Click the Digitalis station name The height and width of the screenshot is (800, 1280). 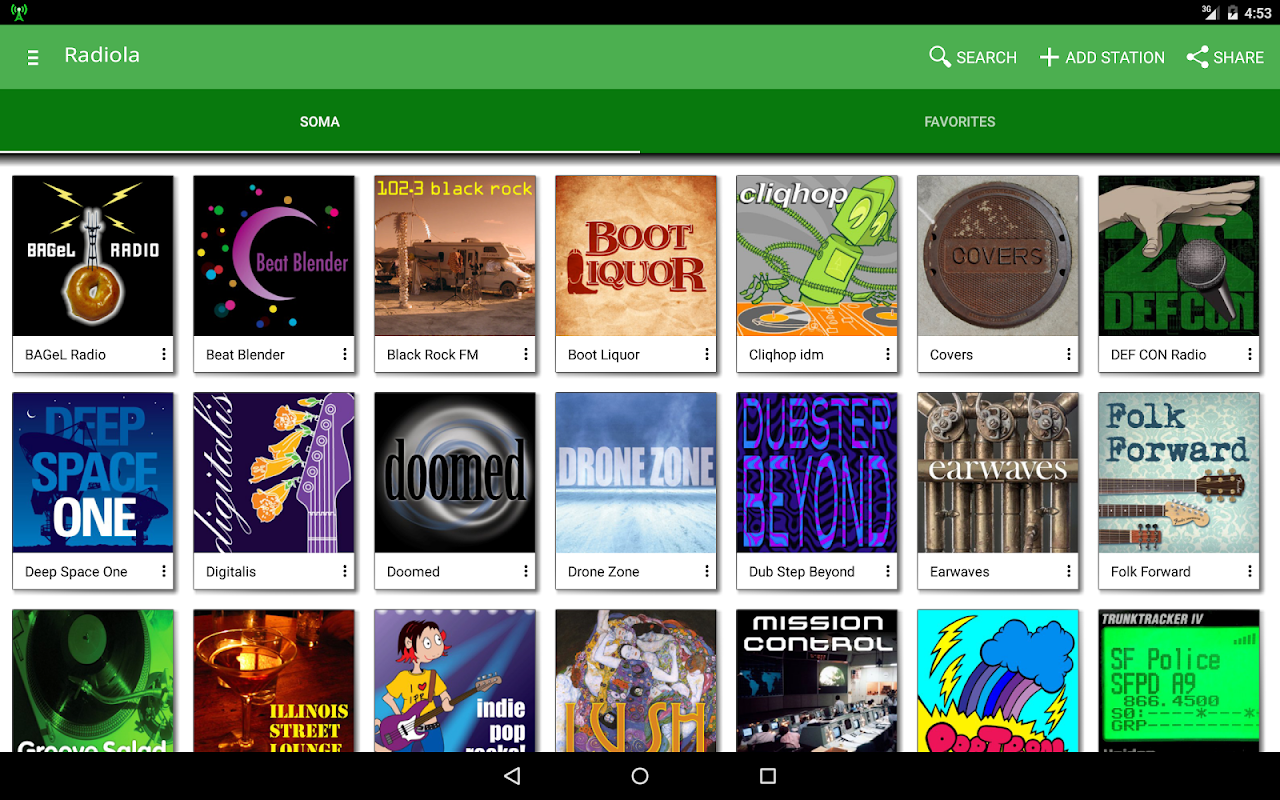[x=231, y=572]
